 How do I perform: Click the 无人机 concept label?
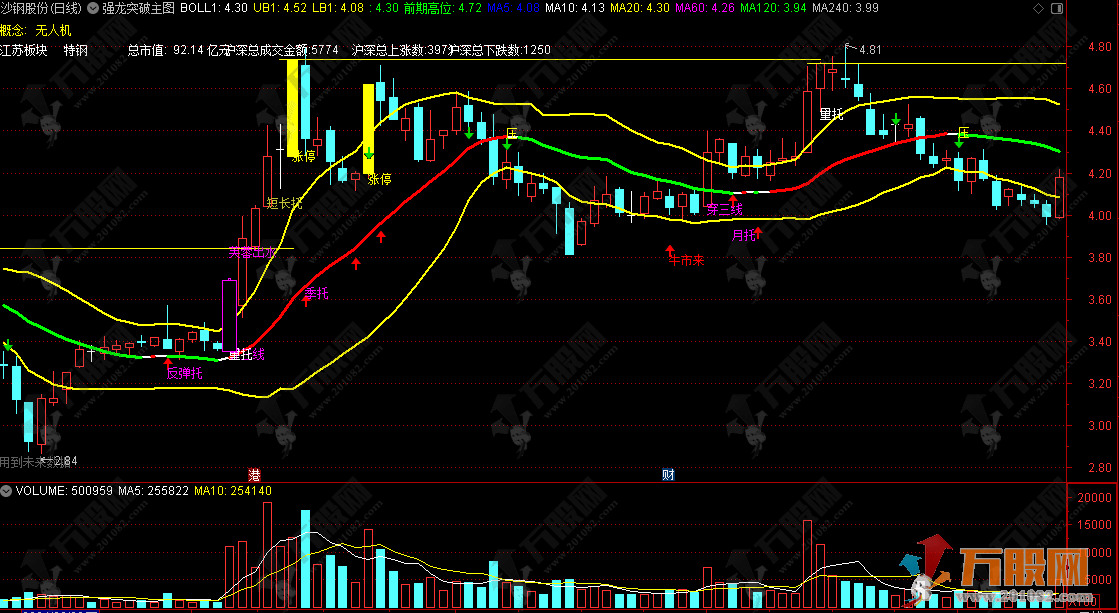(54, 31)
